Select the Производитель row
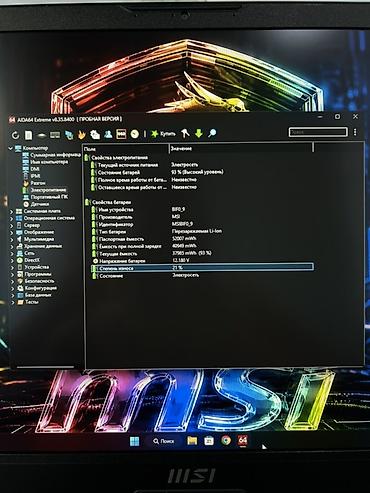Screen dimensions: 370x493 coord(201,217)
